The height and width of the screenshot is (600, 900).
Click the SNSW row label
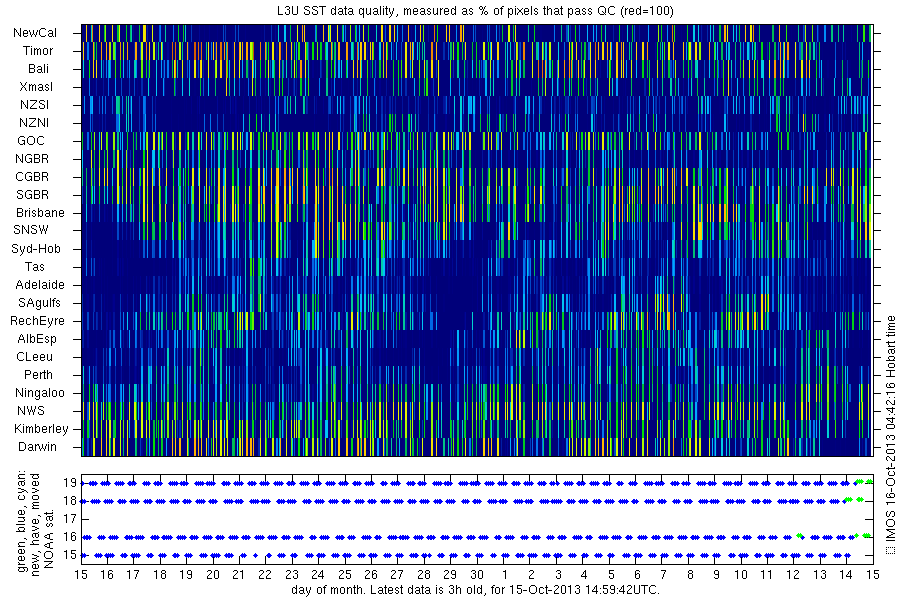(31, 230)
